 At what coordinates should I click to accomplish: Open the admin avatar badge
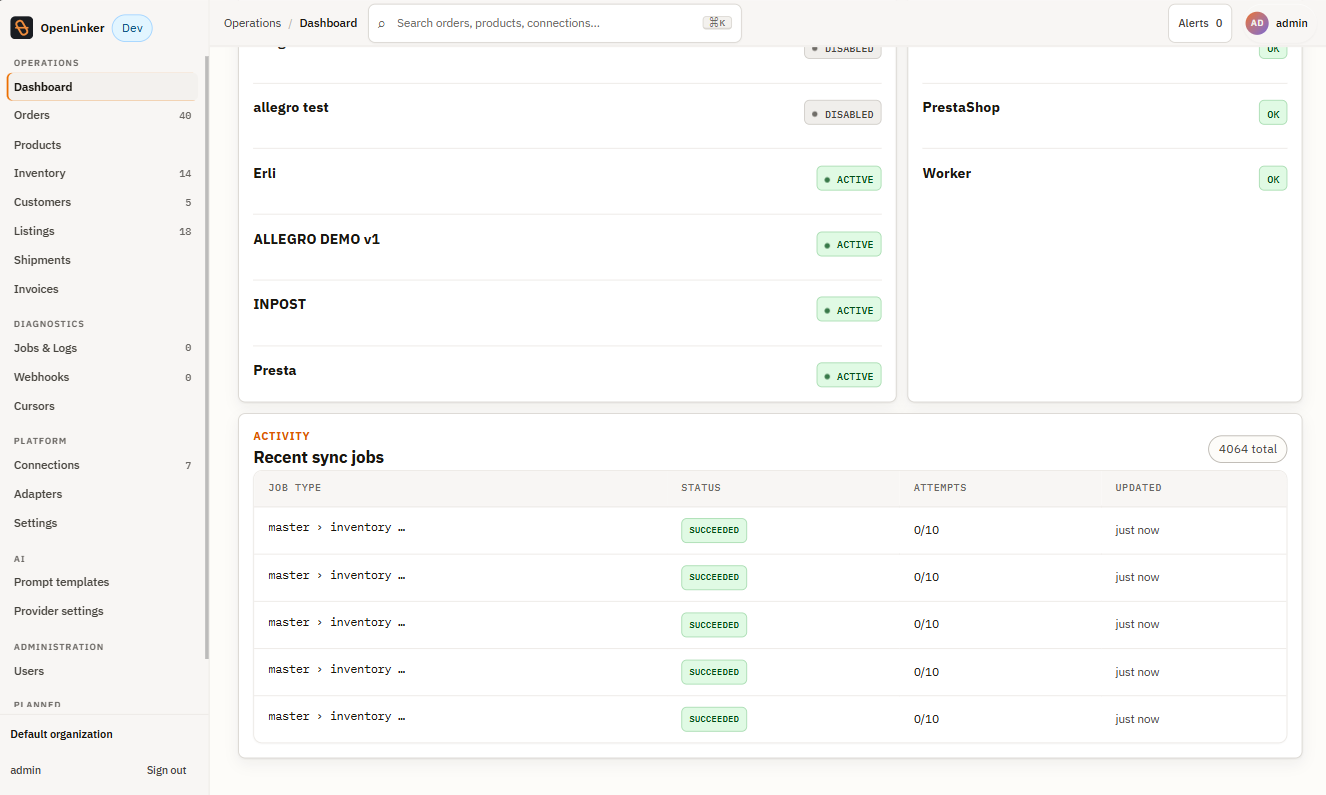click(x=1257, y=23)
